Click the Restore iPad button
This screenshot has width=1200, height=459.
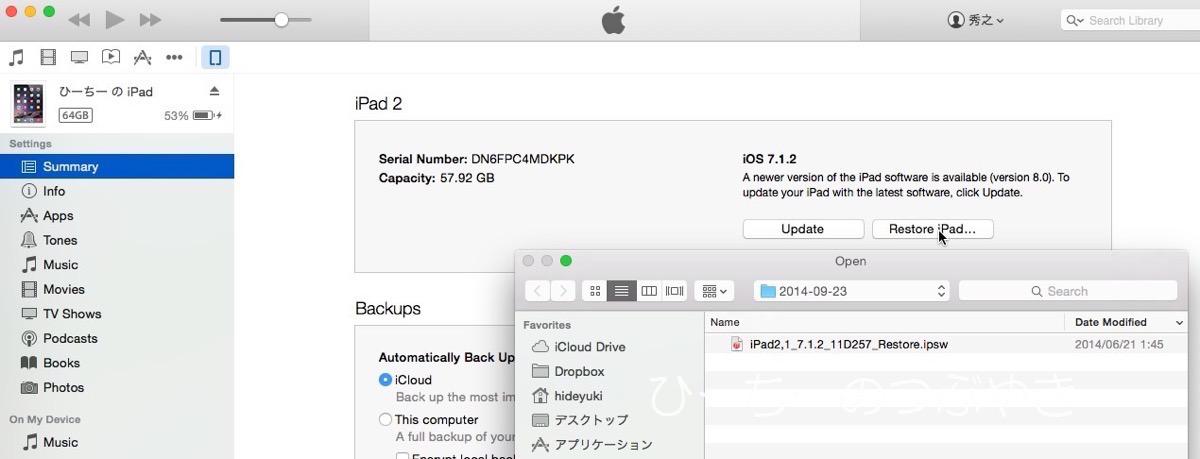pyautogui.click(x=932, y=229)
